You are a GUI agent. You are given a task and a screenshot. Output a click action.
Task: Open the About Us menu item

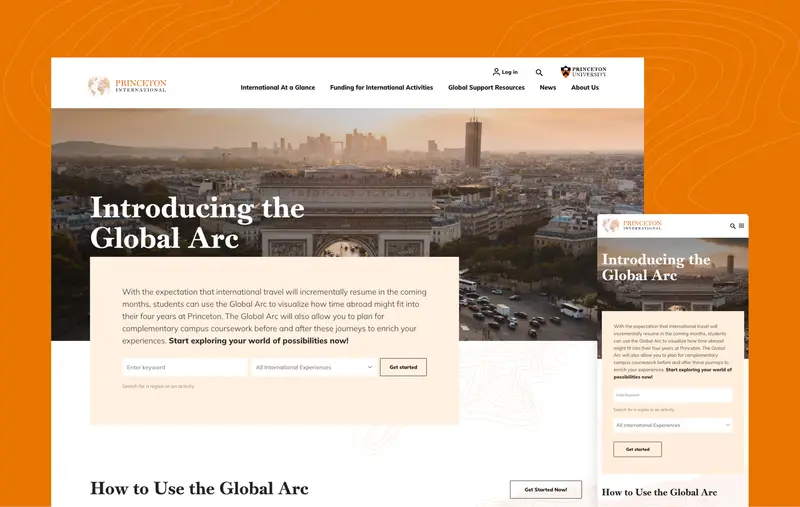tap(585, 88)
